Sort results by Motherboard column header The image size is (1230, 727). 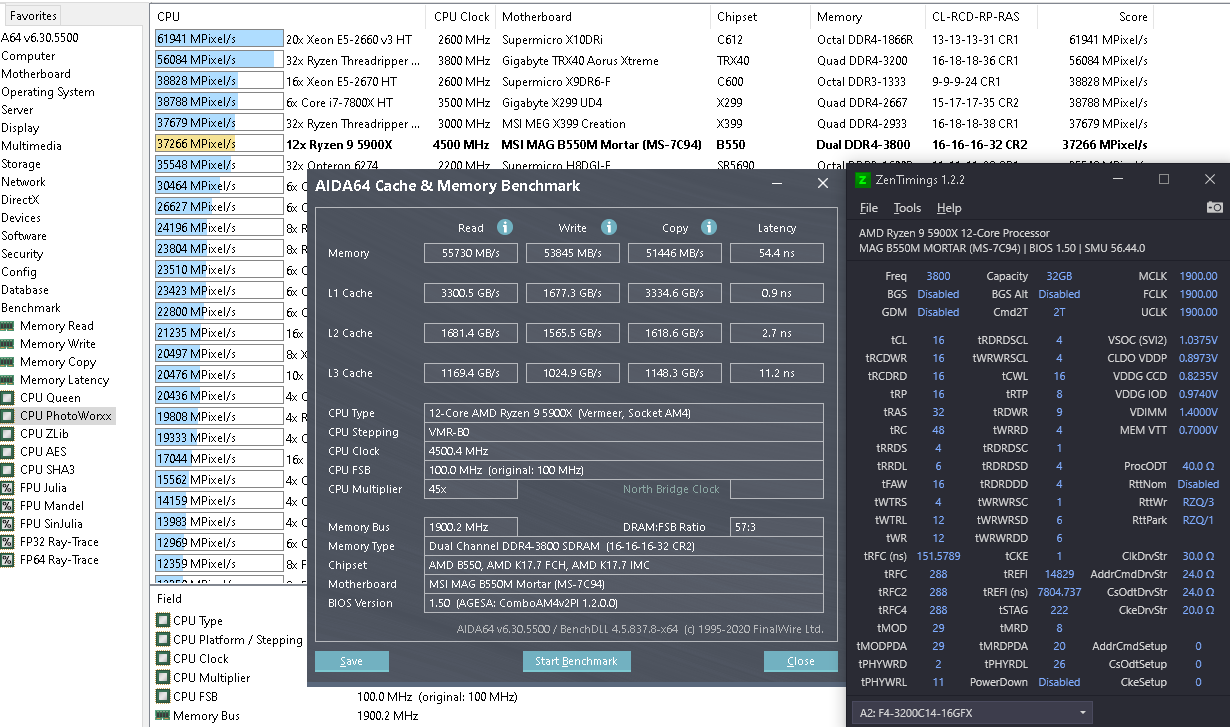[x=604, y=17]
